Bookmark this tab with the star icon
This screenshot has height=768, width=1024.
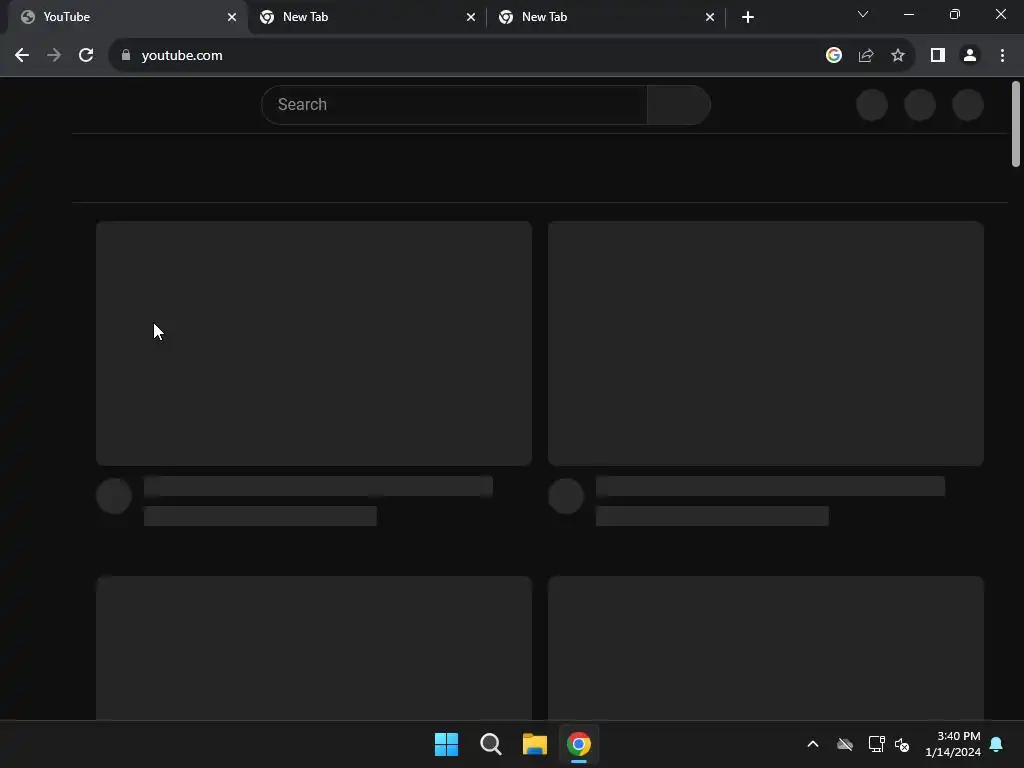click(x=898, y=56)
